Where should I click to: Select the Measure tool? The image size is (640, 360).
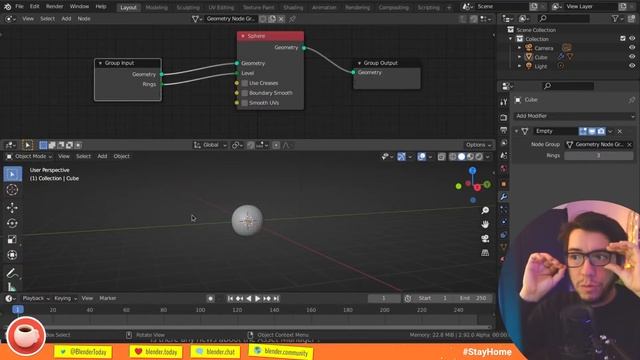[x=12, y=287]
